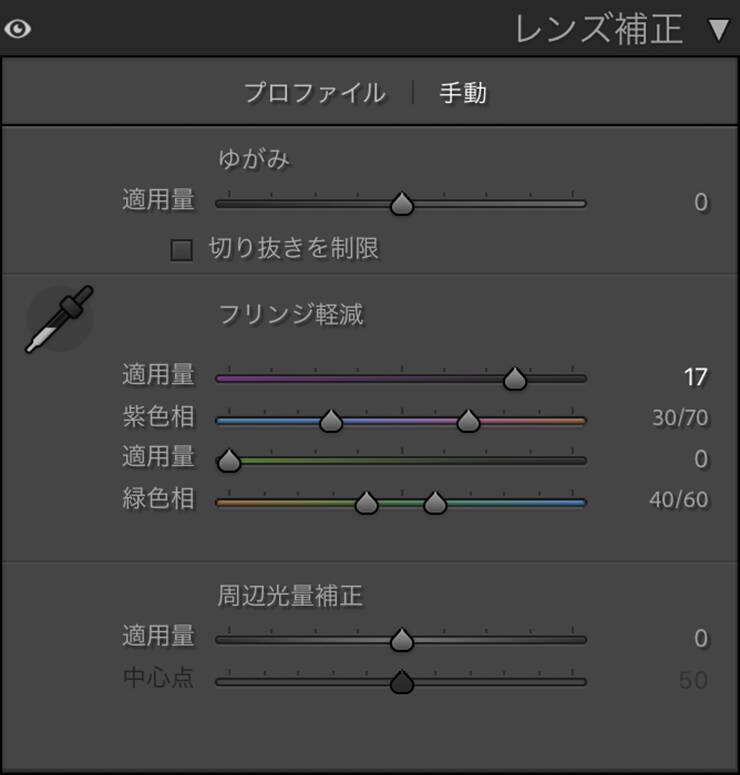Click the right 緑色相 hue handle
740x775 pixels.
coord(435,503)
